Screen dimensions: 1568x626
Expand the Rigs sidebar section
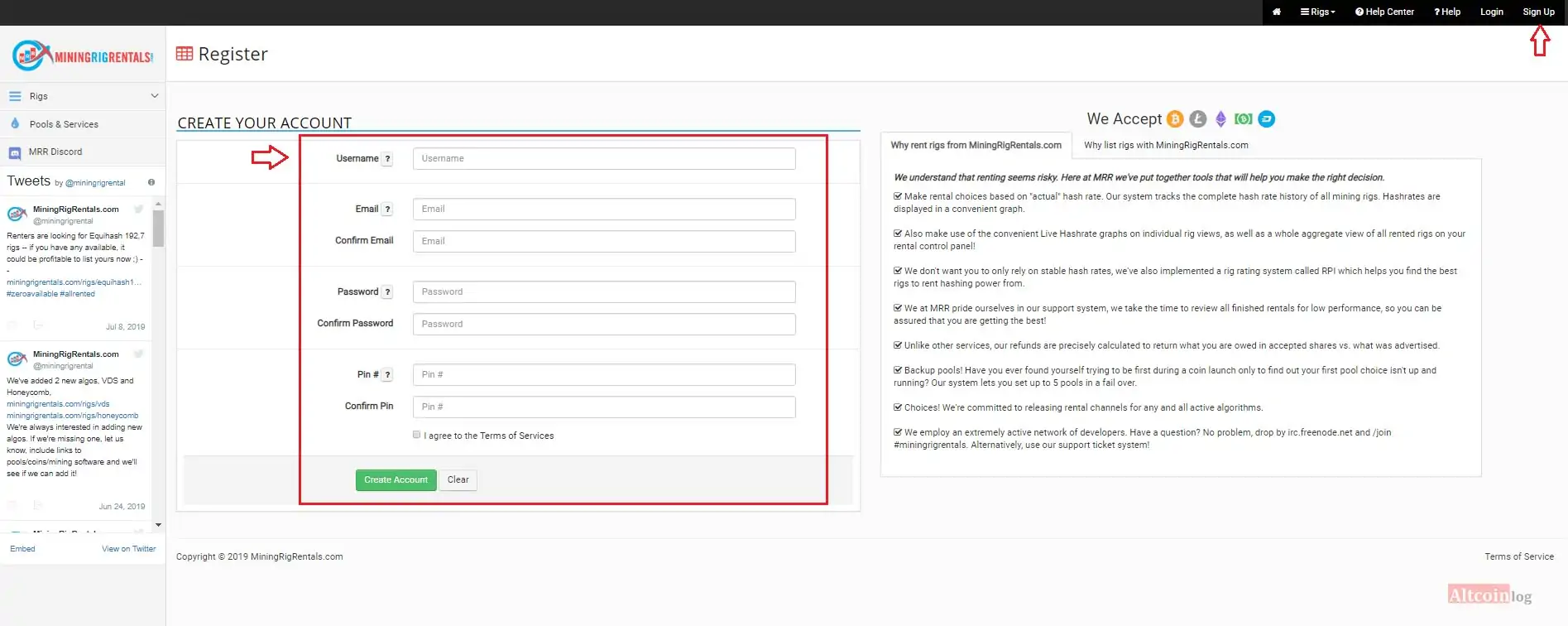click(x=83, y=96)
